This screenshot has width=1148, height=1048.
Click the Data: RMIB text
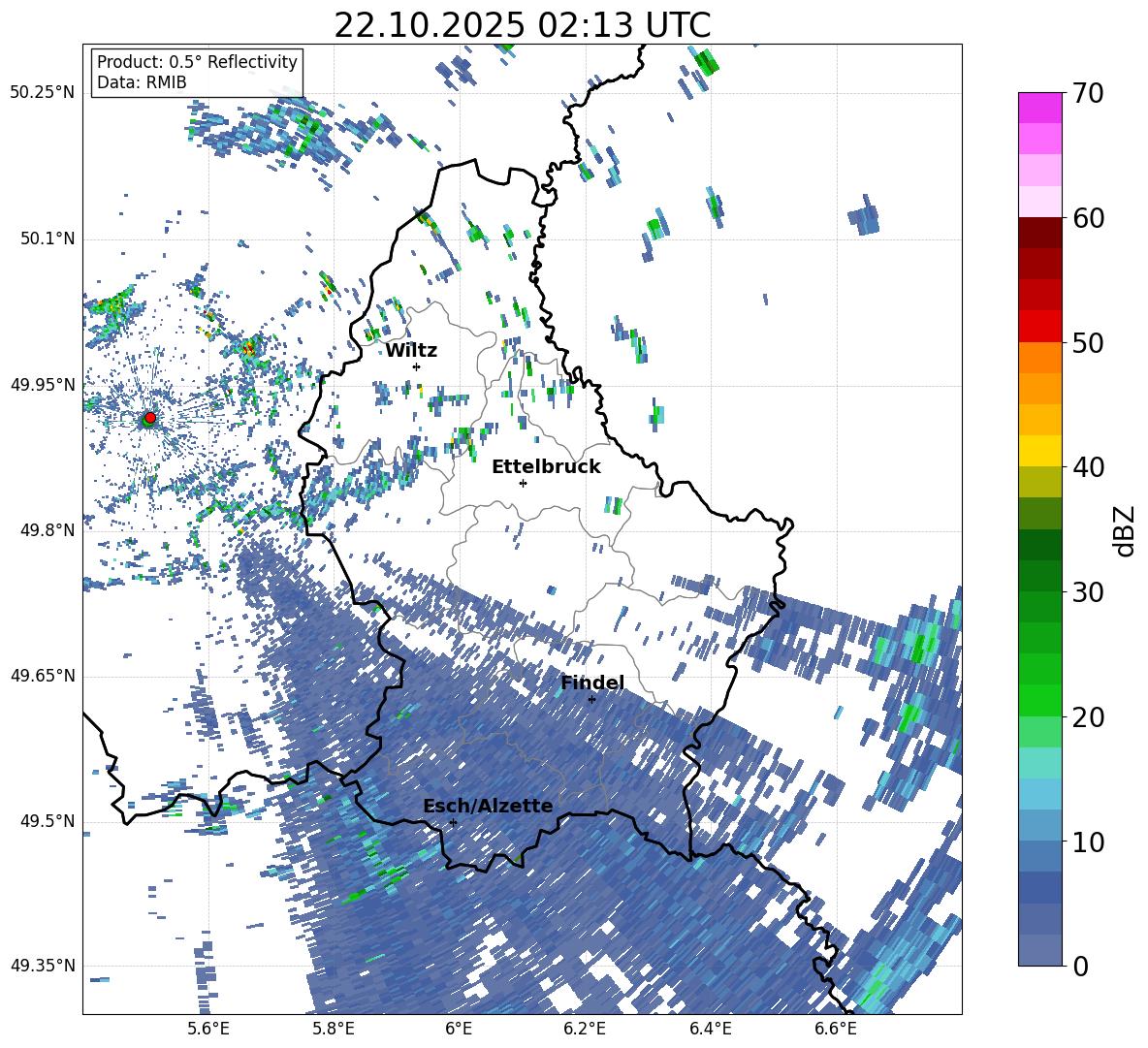pyautogui.click(x=142, y=82)
